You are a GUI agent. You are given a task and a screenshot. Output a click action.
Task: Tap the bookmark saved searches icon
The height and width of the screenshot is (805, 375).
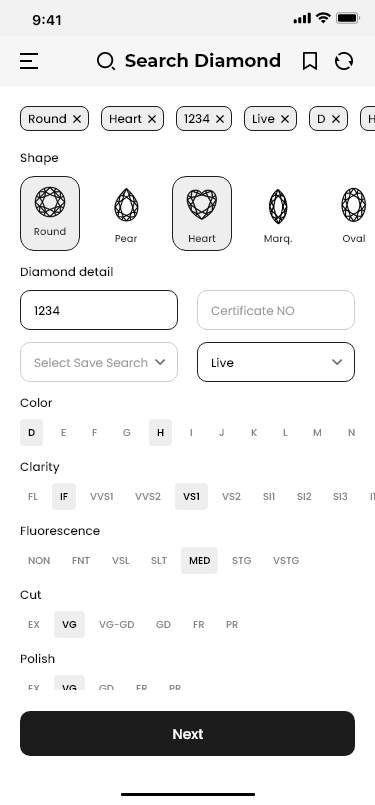coord(310,61)
